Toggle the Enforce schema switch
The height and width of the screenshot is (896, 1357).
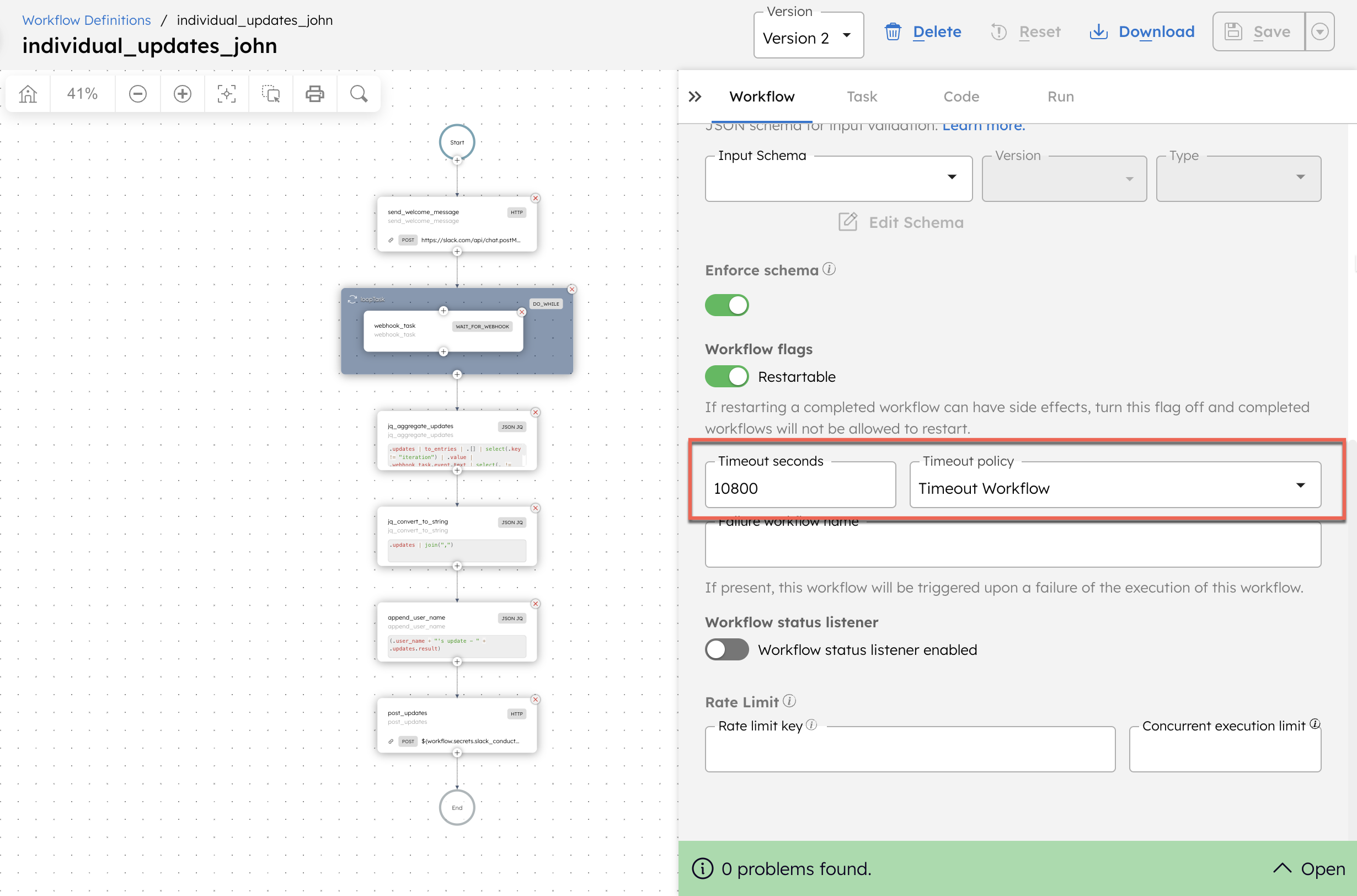[x=727, y=305]
